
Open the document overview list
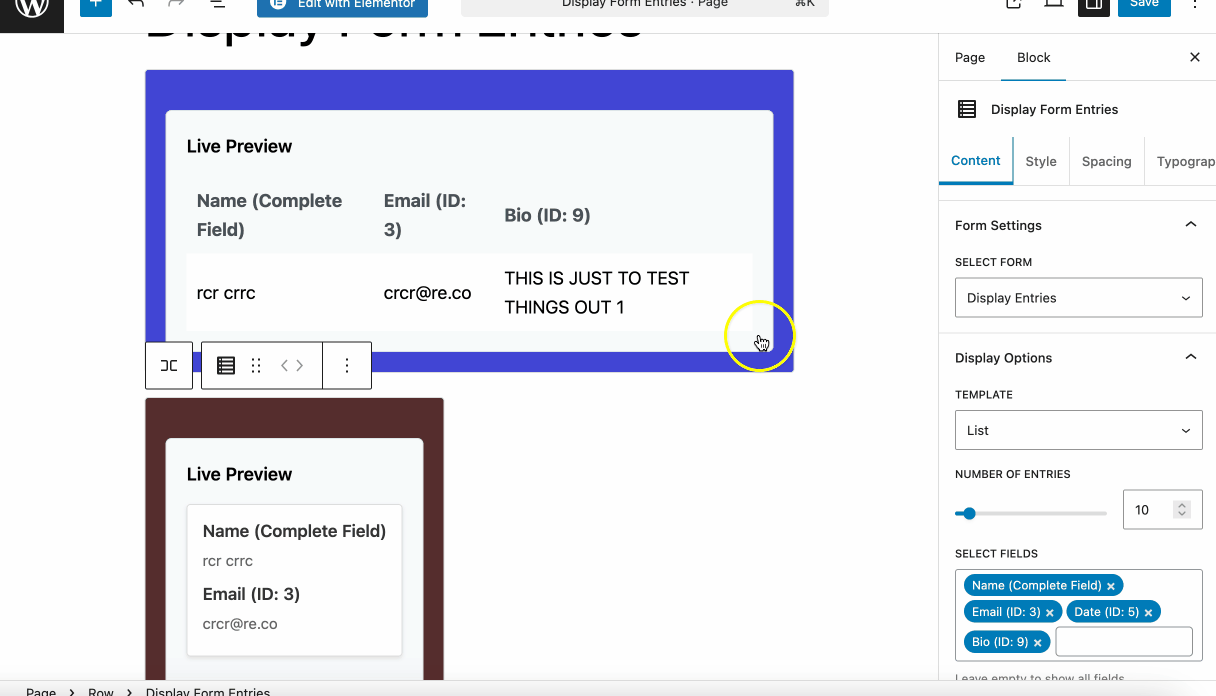pyautogui.click(x=218, y=5)
